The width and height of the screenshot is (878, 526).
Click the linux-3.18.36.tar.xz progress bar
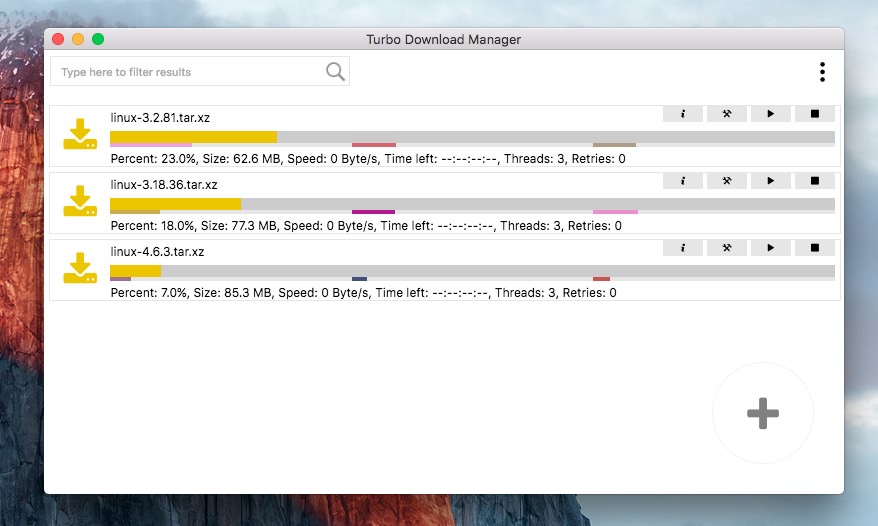472,204
